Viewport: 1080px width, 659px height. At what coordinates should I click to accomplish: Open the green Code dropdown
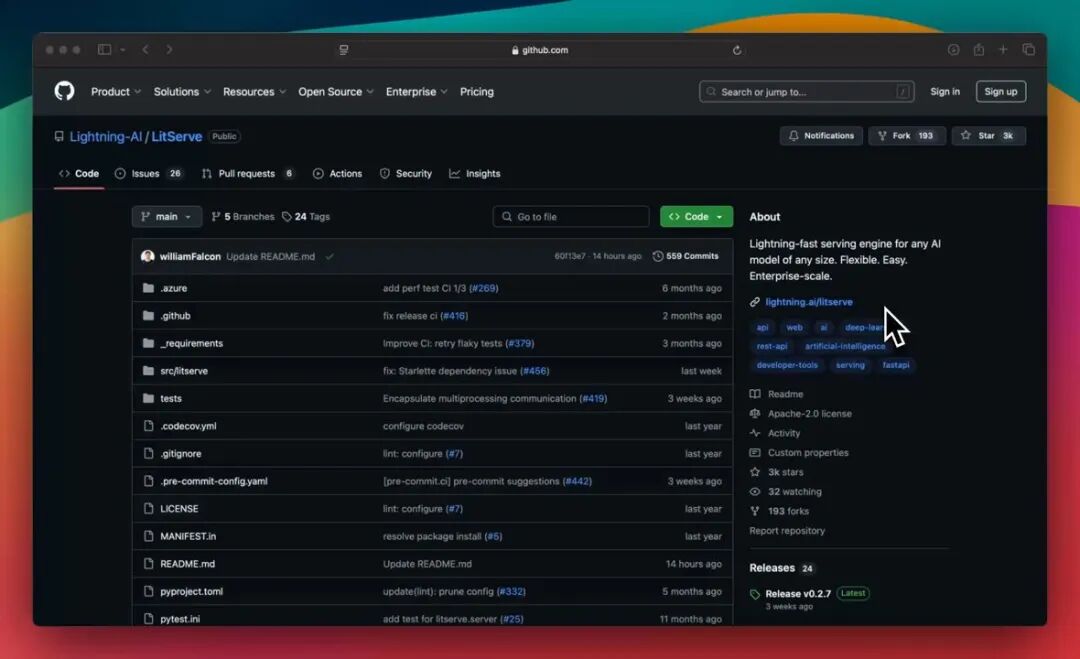pos(696,216)
